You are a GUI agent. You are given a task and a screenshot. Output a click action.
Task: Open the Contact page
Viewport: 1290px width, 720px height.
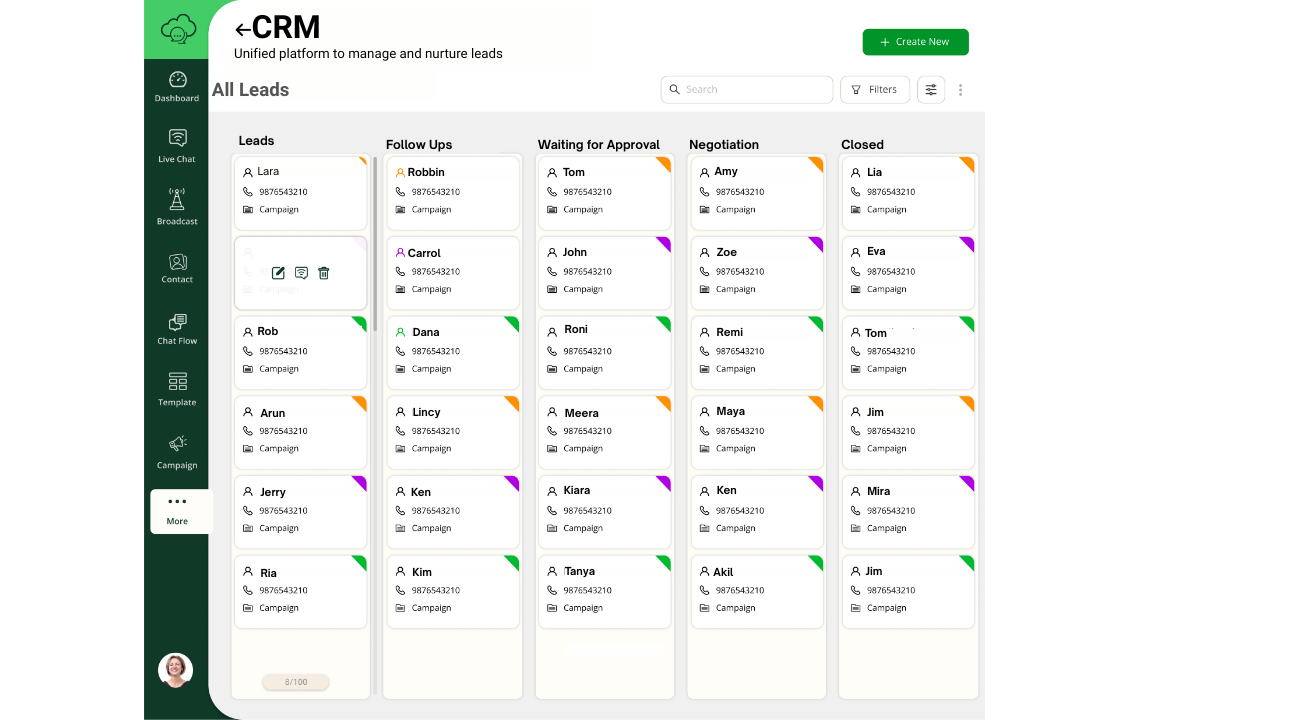pos(177,268)
